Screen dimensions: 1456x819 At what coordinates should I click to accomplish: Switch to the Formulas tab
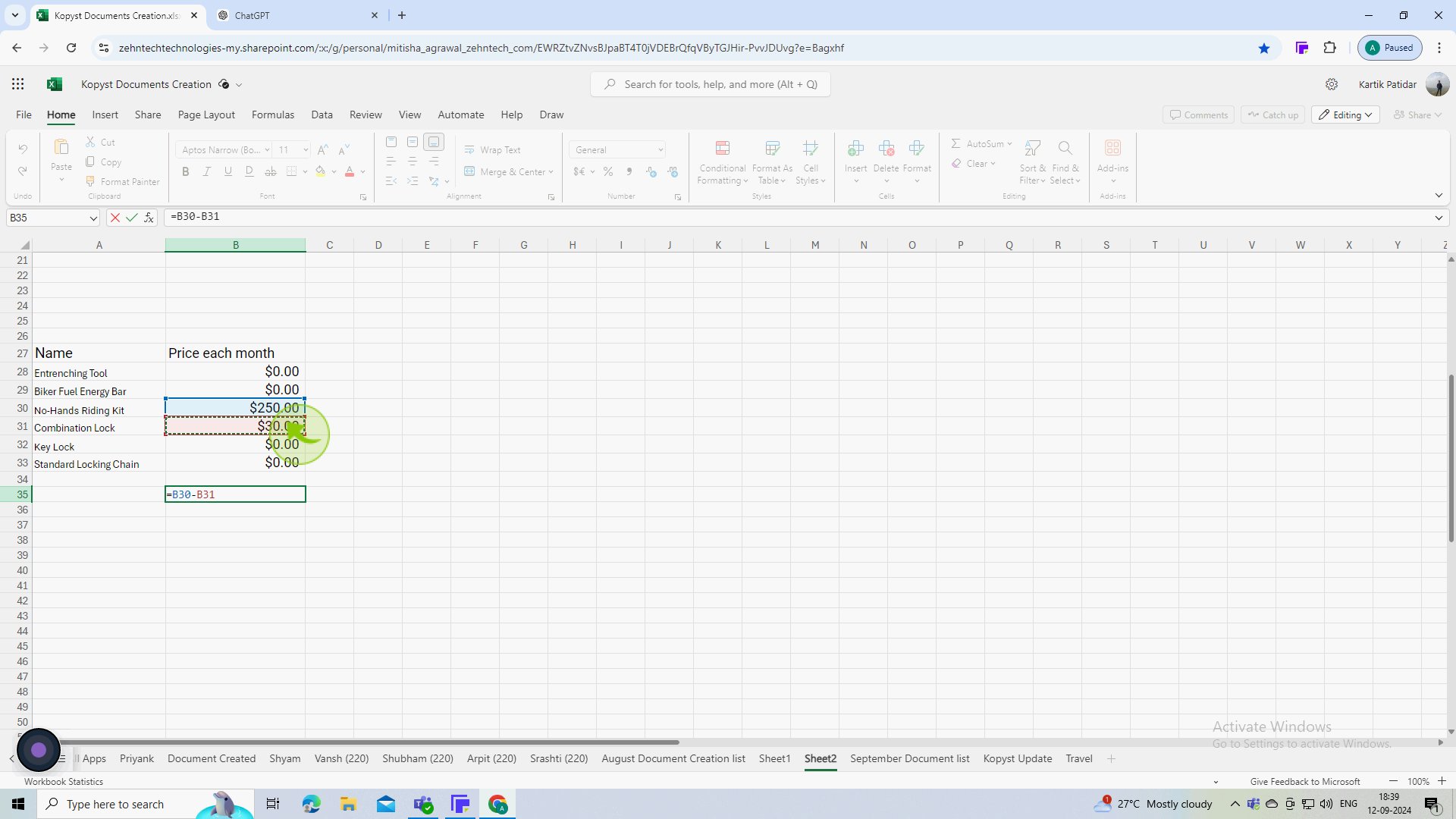[273, 115]
